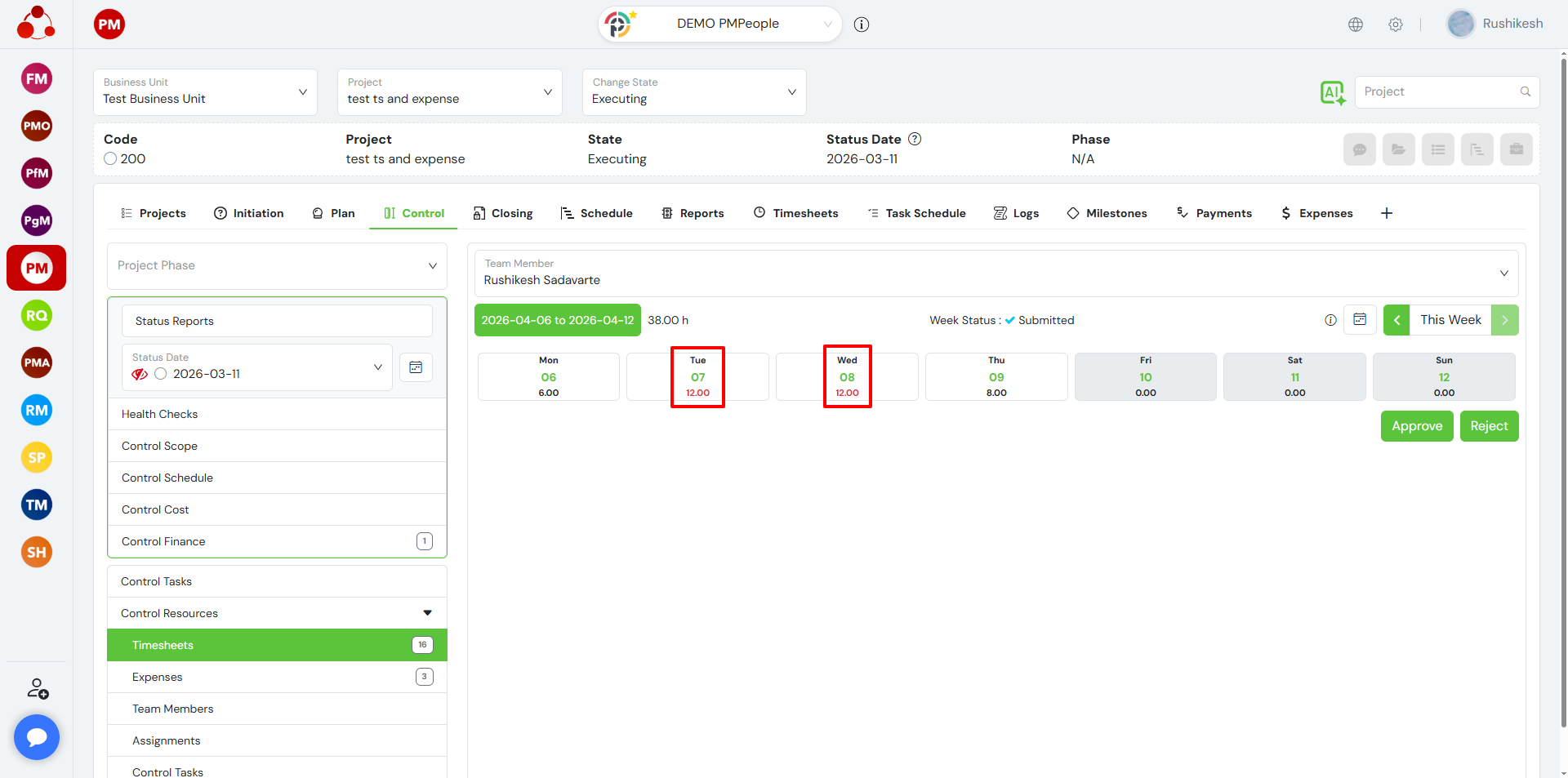Image resolution: width=1568 pixels, height=778 pixels.
Task: Switch to the Closing tab
Action: 503,213
